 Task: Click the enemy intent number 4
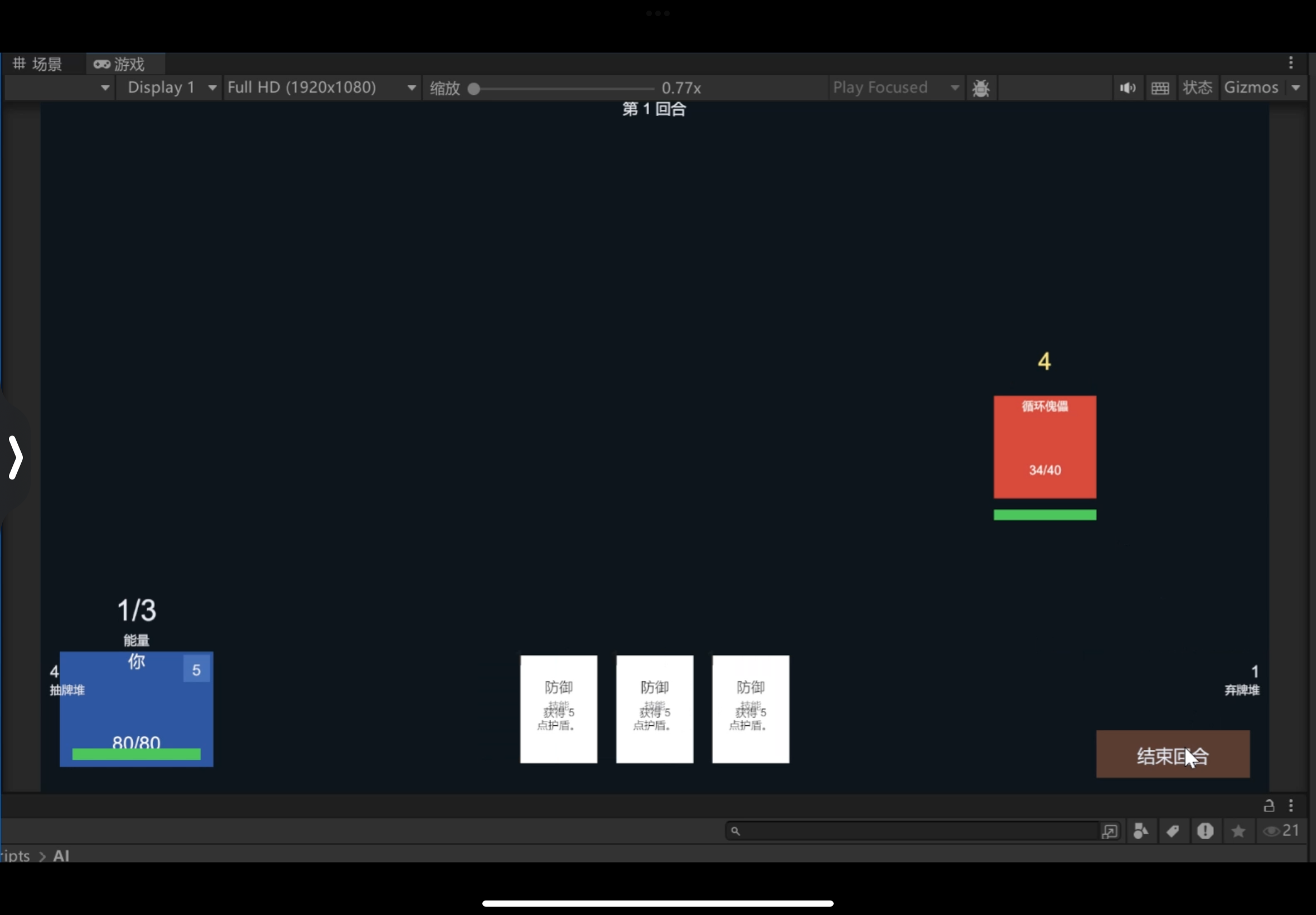tap(1044, 361)
